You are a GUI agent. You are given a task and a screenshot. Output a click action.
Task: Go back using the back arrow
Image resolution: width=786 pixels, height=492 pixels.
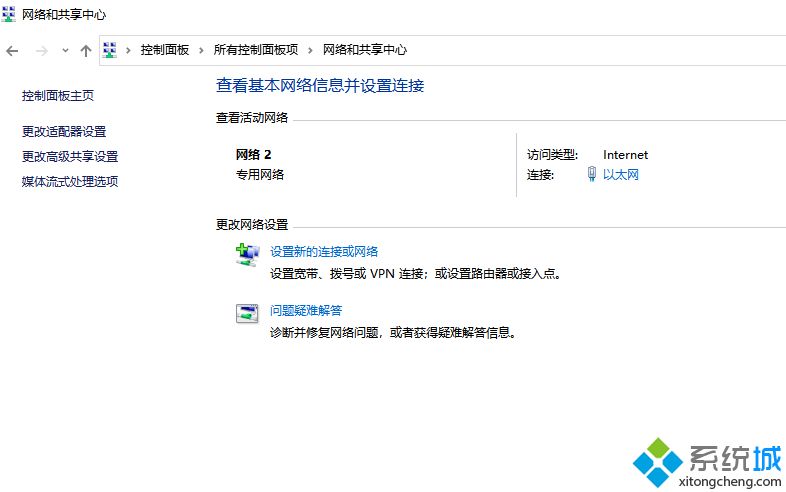click(x=12, y=50)
